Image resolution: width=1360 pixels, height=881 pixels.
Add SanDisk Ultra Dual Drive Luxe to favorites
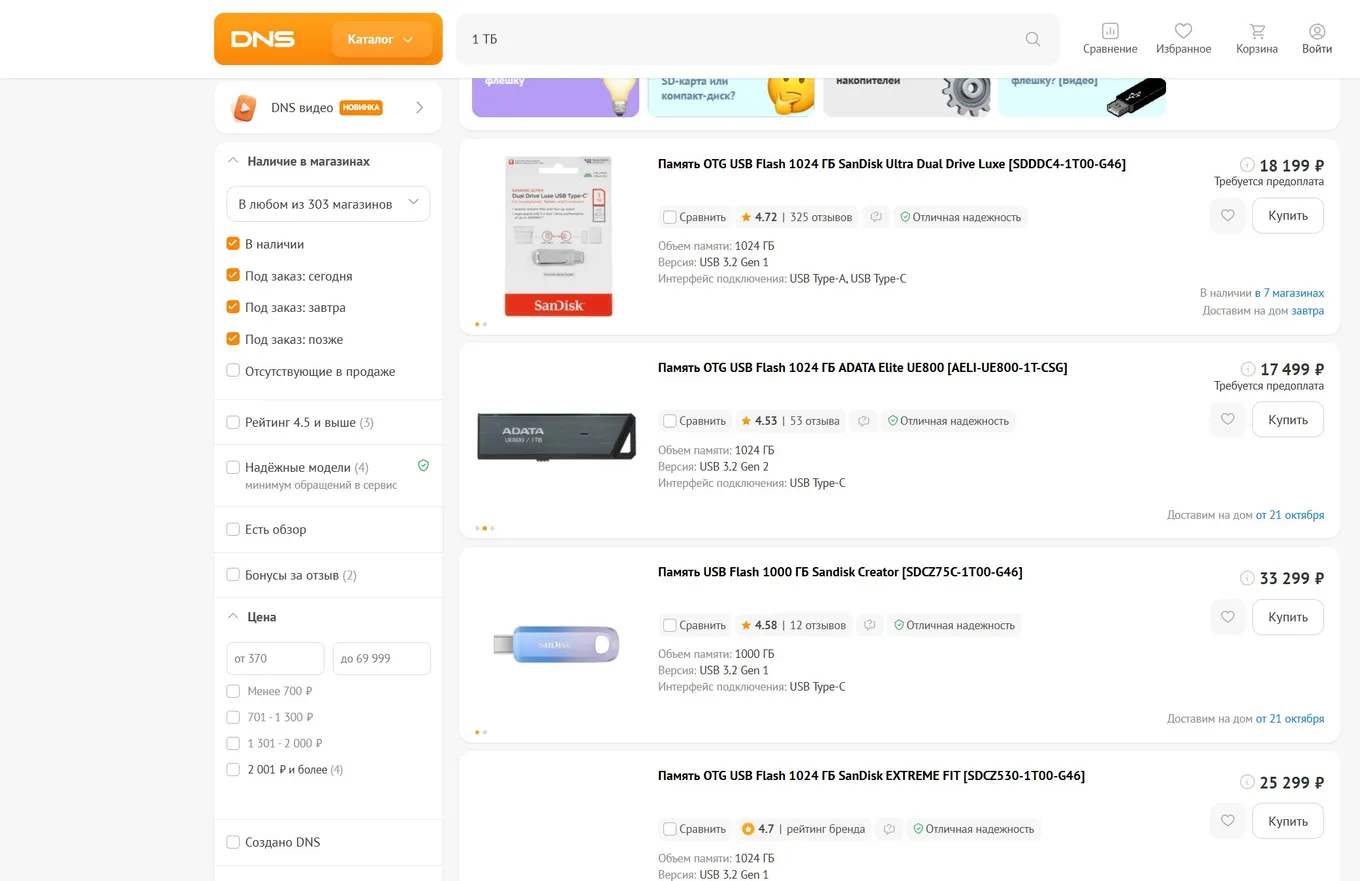pos(1228,216)
